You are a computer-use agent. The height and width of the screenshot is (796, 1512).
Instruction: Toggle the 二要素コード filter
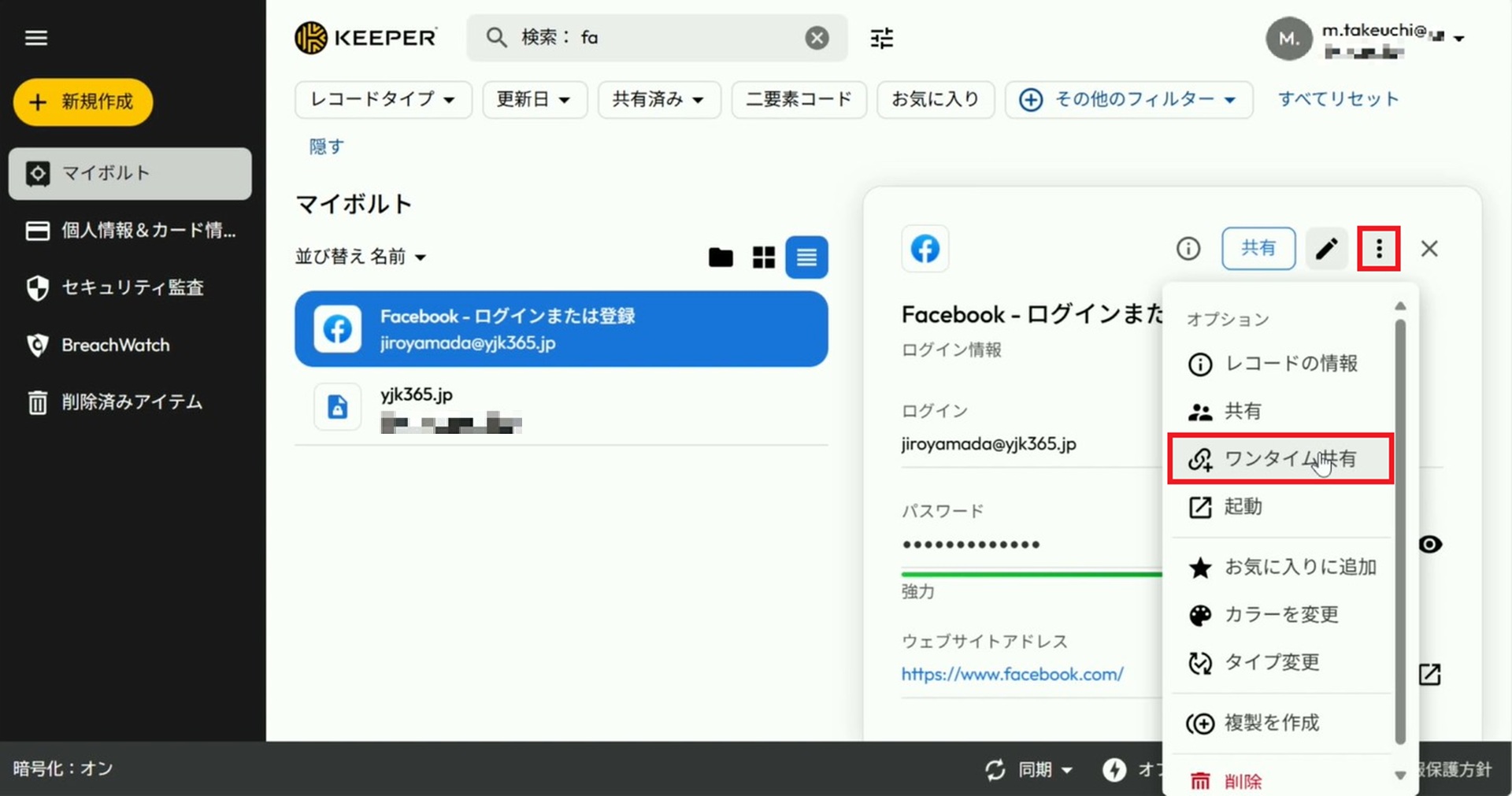tap(799, 100)
